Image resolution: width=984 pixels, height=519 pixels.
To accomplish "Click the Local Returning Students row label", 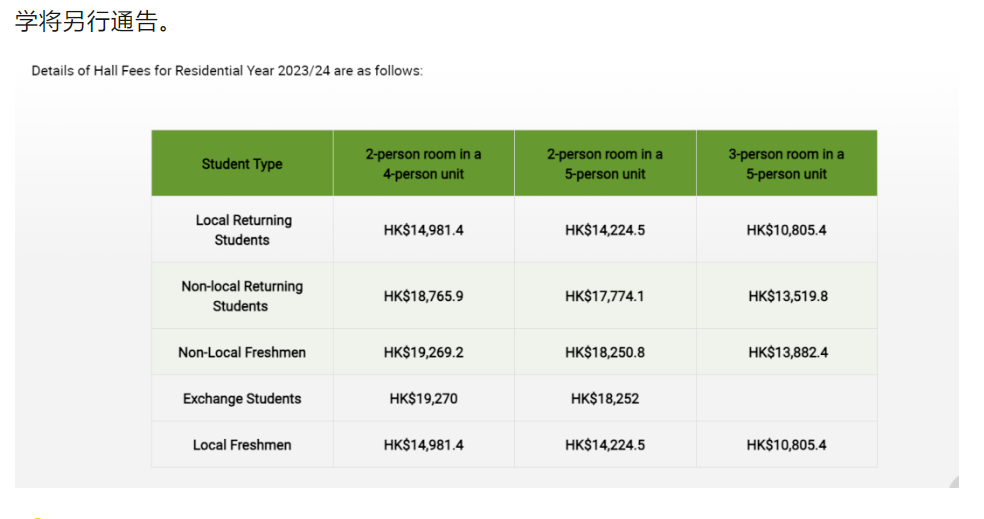I will [x=243, y=230].
